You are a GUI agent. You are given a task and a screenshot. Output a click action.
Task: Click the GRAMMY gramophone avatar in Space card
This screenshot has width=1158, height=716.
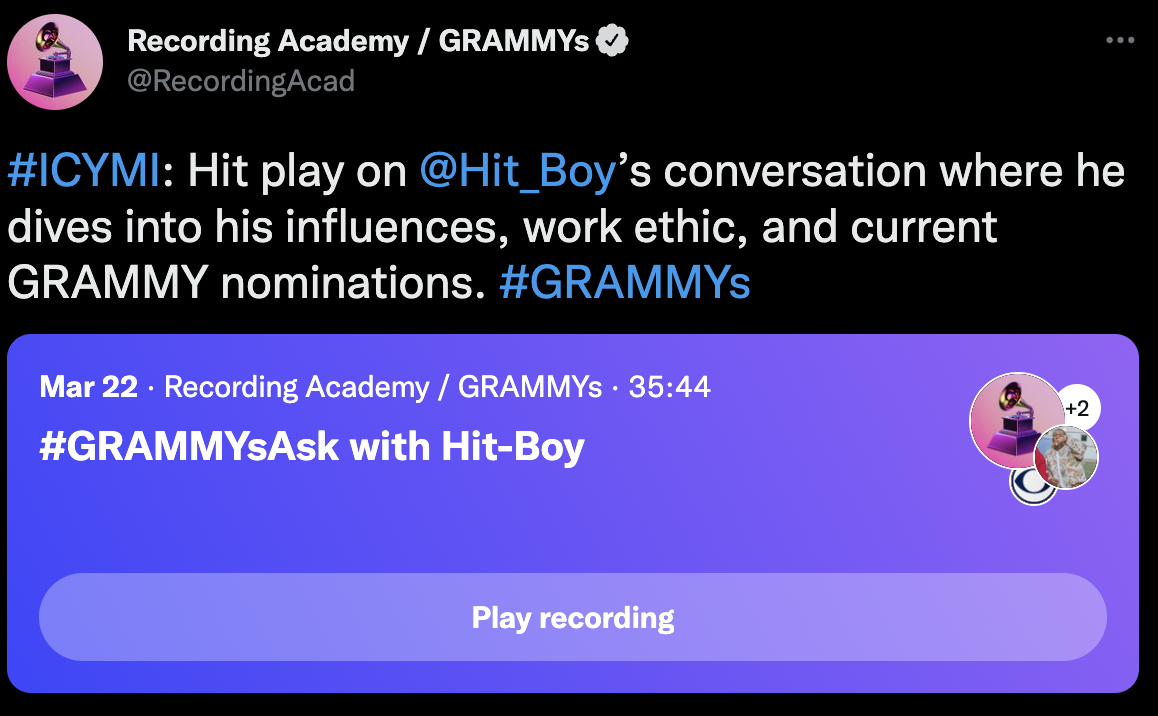point(1017,419)
